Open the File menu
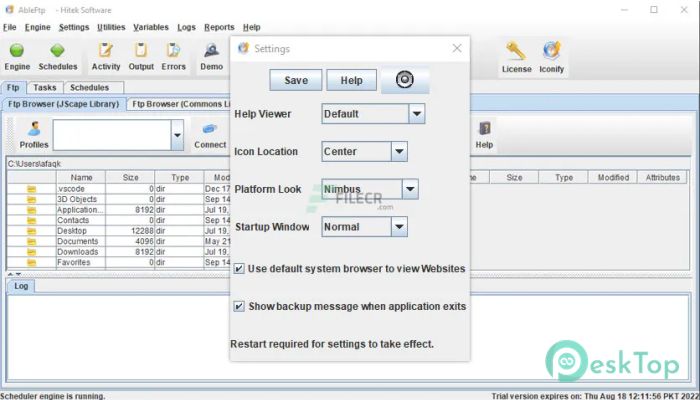 pos(9,27)
